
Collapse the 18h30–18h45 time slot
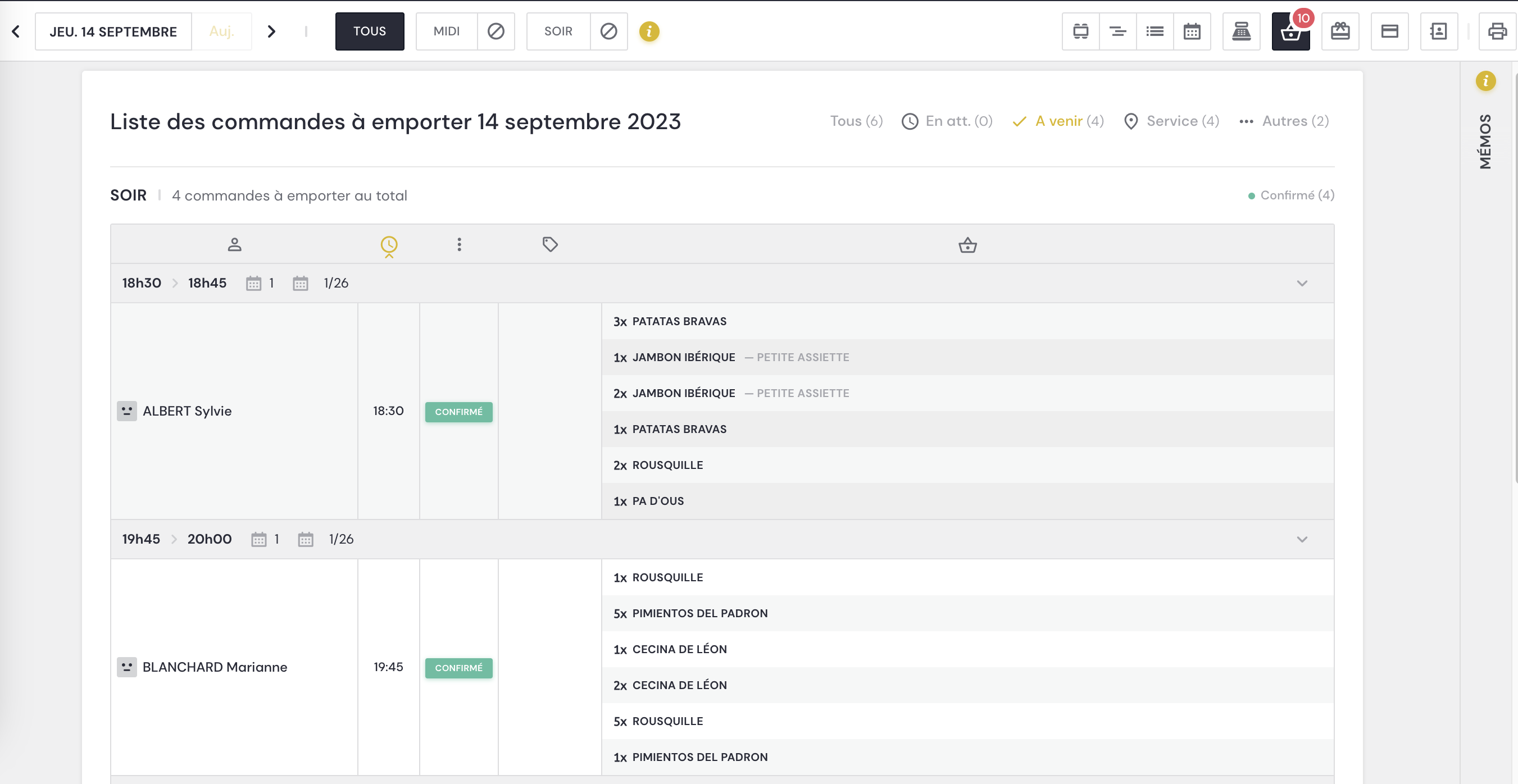click(1302, 282)
